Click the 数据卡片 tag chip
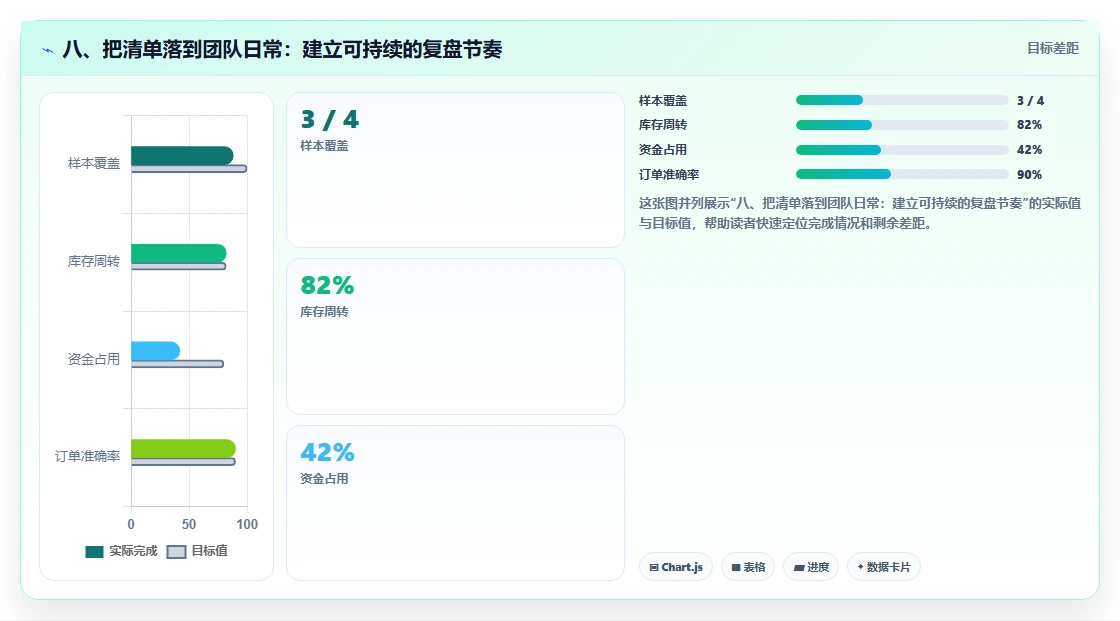 tap(884, 567)
